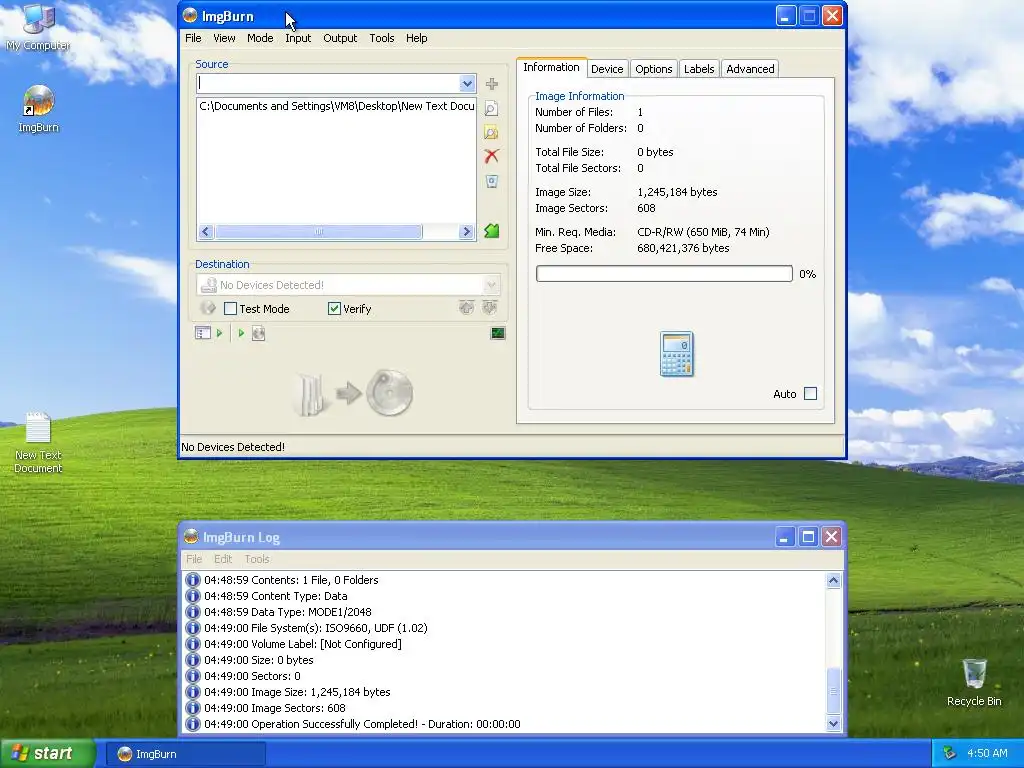This screenshot has height=768, width=1024.
Task: Open the ImgBurn desktop shortcut icon
Action: pyautogui.click(x=39, y=109)
